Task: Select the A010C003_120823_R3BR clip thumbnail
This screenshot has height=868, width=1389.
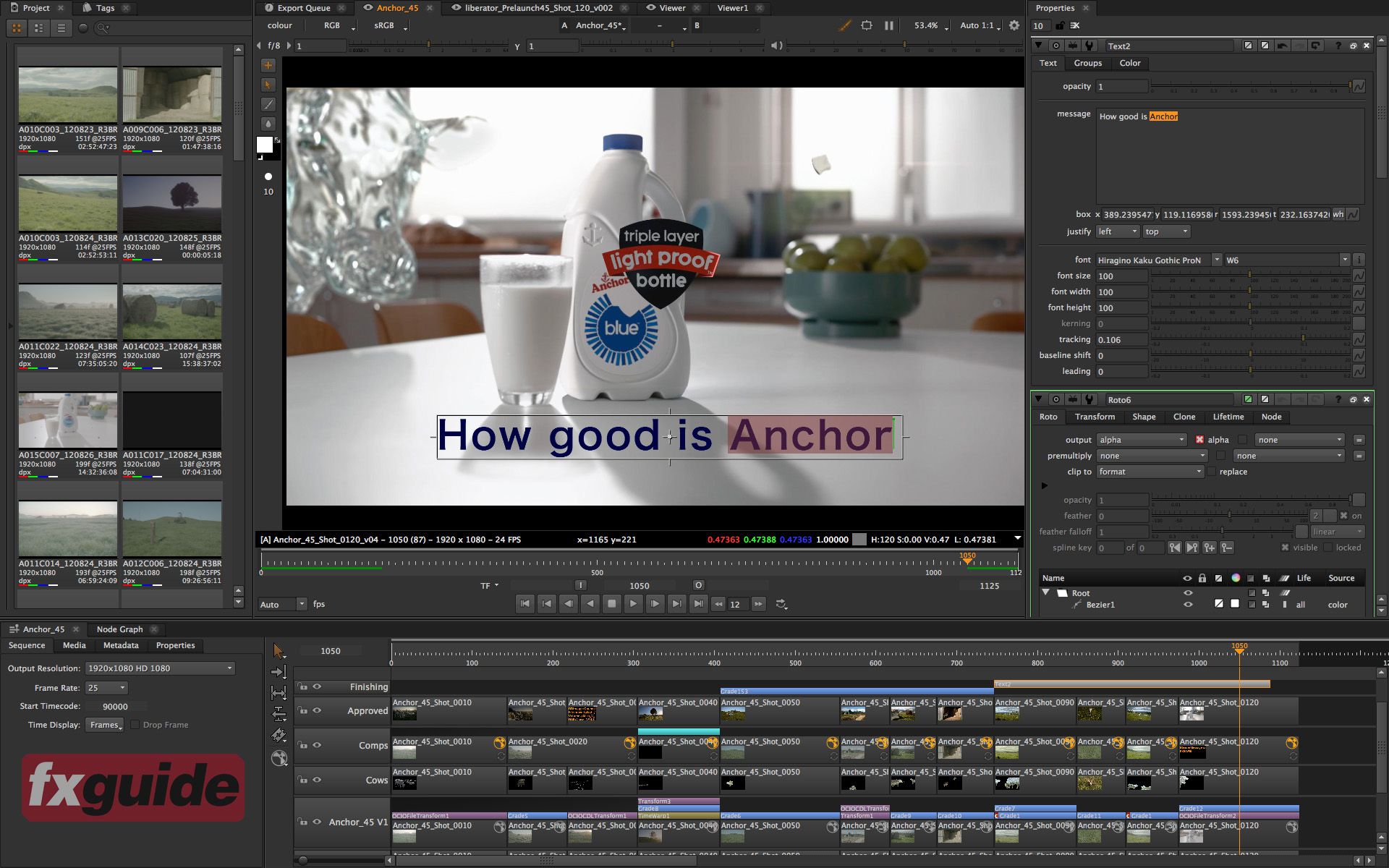Action: coord(67,95)
